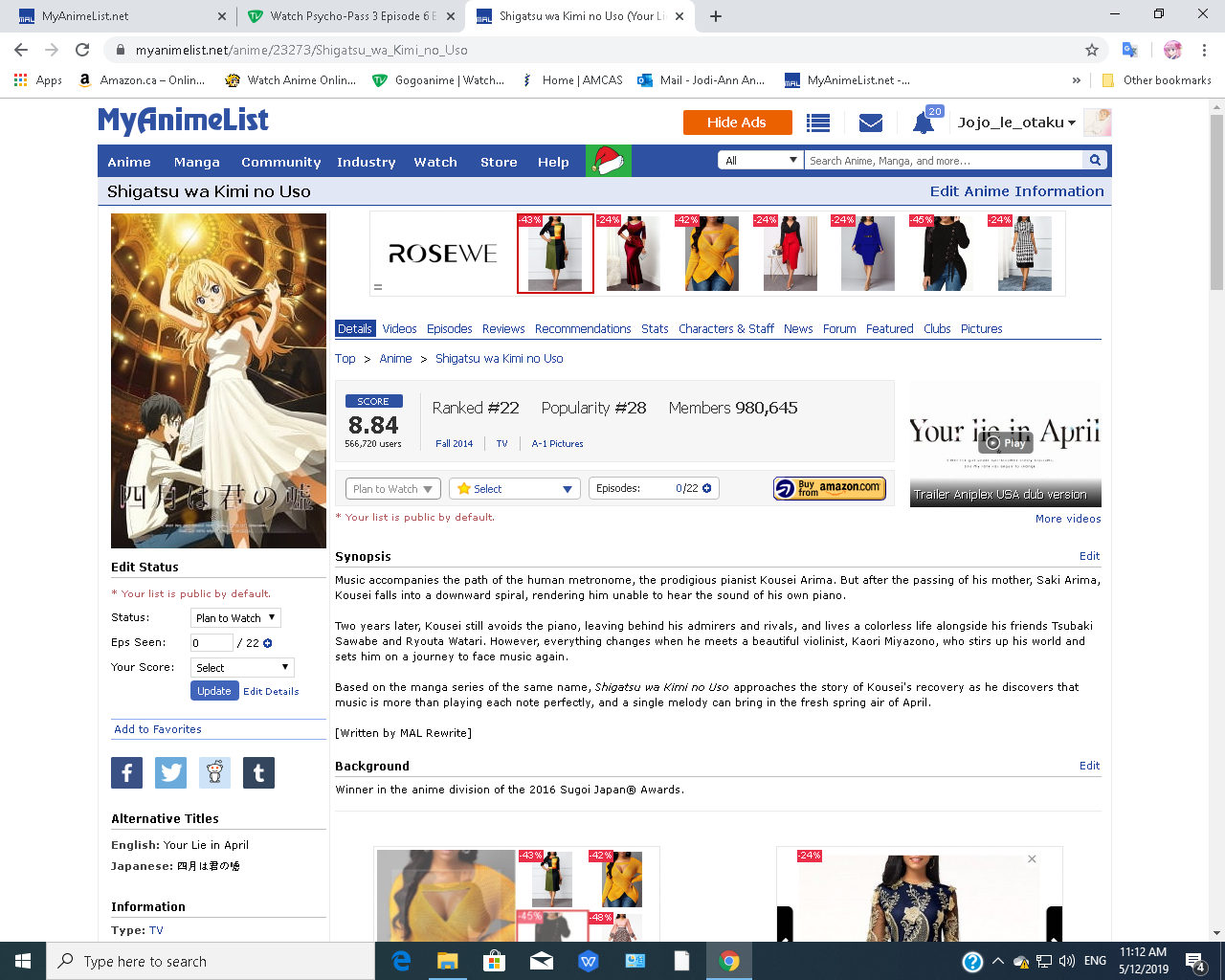Open Anime menu in navbar
This screenshot has height=980, width=1225.
pyautogui.click(x=129, y=162)
